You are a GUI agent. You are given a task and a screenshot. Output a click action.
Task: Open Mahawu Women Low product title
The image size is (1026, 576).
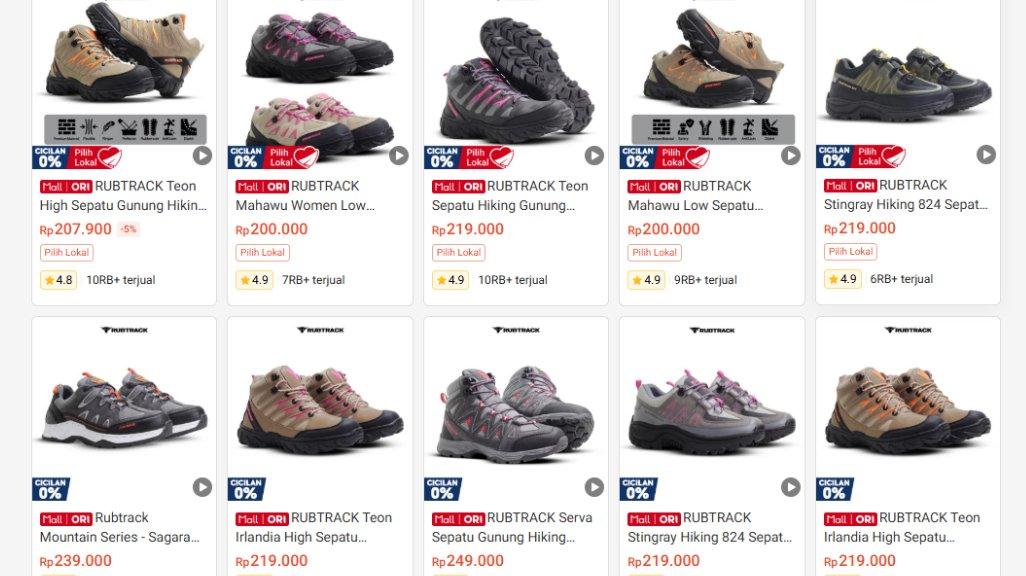click(306, 196)
